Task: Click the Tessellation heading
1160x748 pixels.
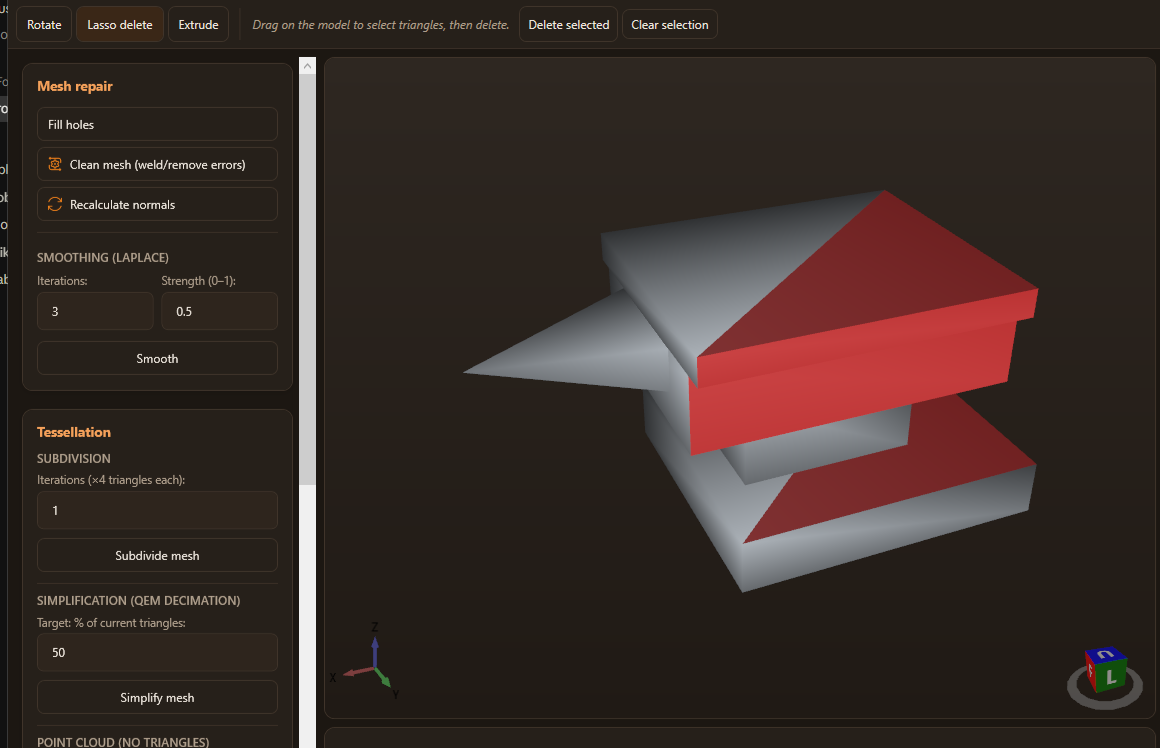Action: tap(74, 432)
